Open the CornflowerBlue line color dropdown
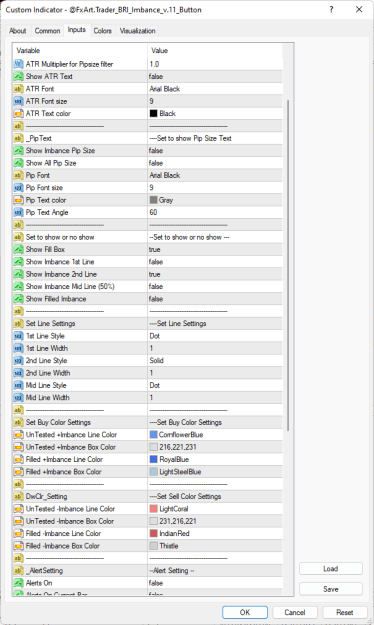 click(215, 435)
